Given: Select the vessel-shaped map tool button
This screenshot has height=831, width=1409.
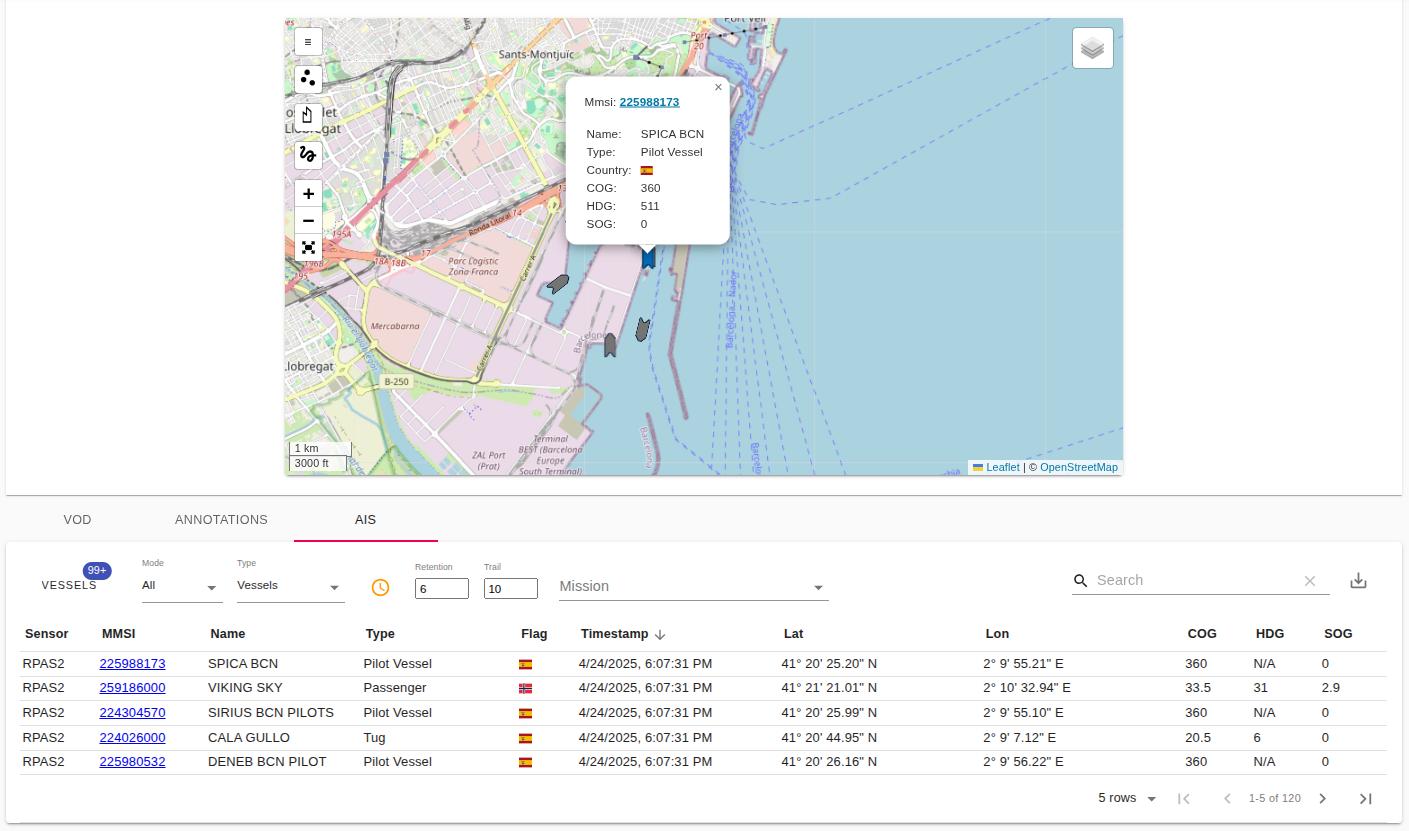Looking at the screenshot, I should click(x=308, y=115).
